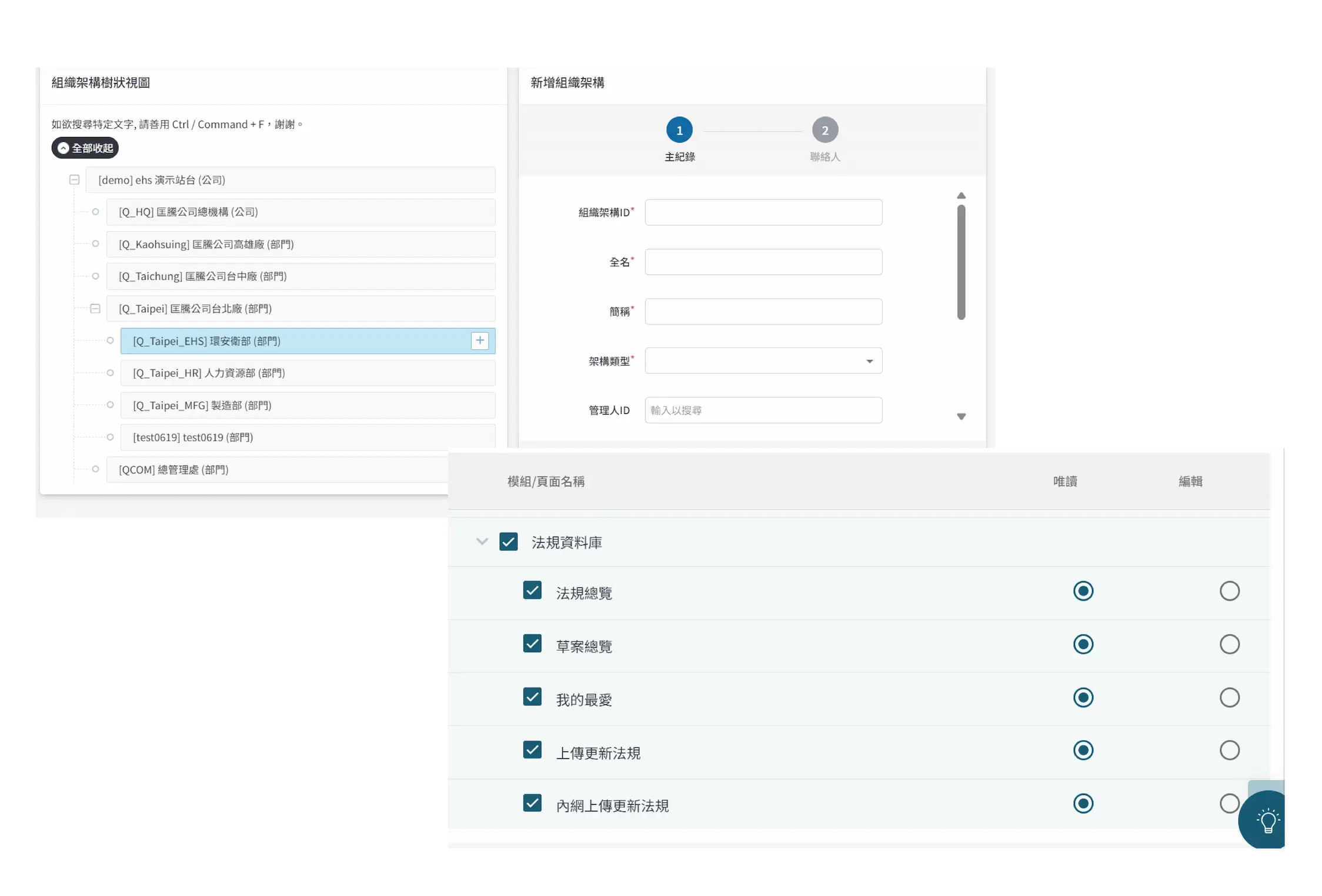Click plus icon on Q_Taipei_EHS row

coord(480,340)
